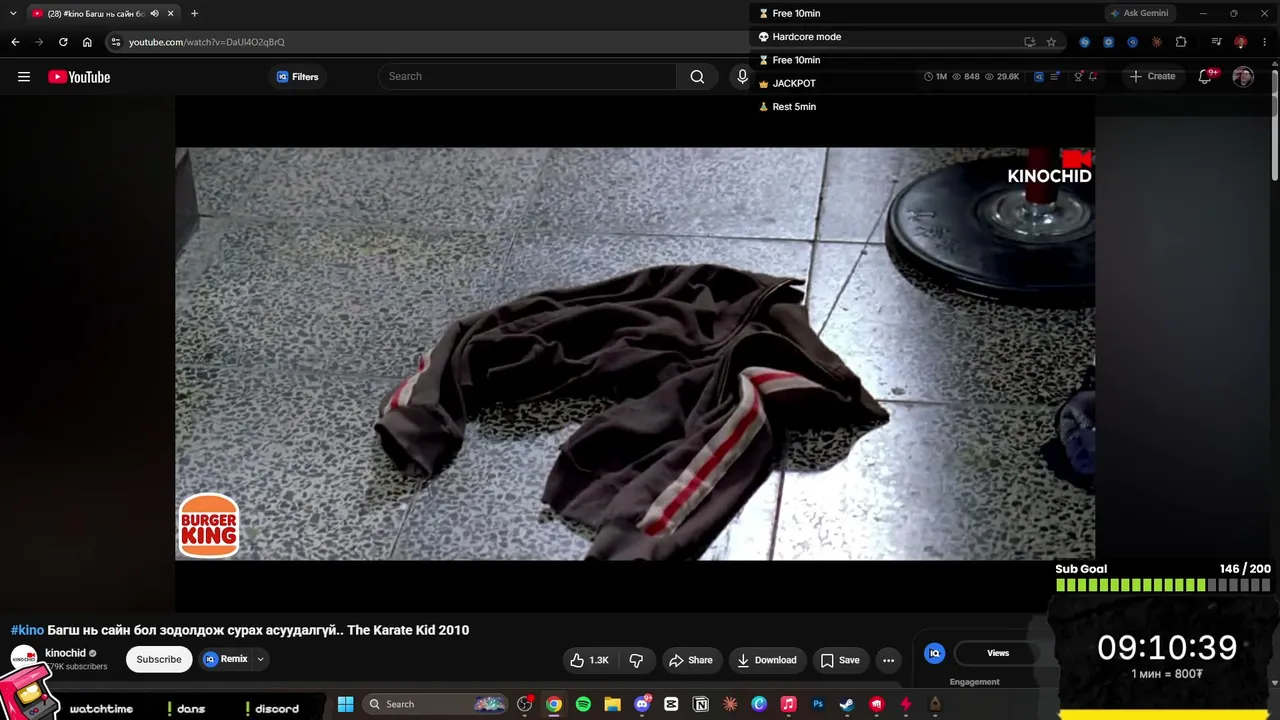Open the tab search dropdown arrow

click(13, 13)
